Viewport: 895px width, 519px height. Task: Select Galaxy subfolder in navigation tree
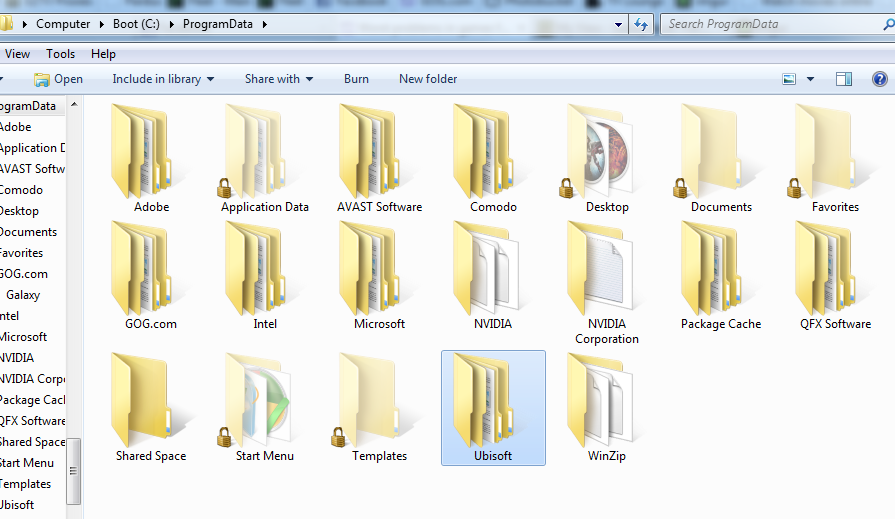click(23, 295)
